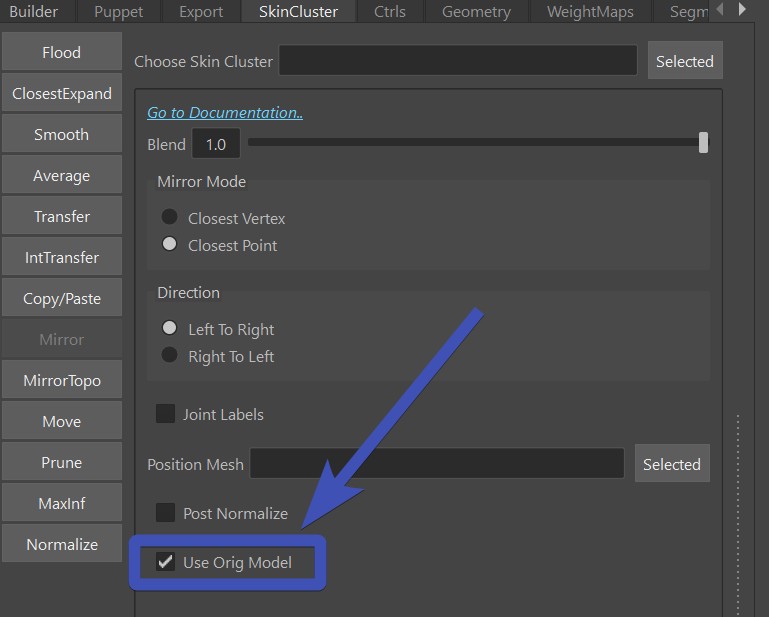The width and height of the screenshot is (769, 617).
Task: Switch to the Builder tab
Action: point(34,12)
